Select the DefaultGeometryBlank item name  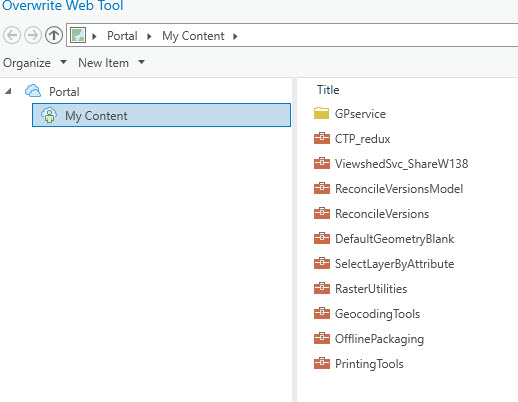(x=394, y=239)
